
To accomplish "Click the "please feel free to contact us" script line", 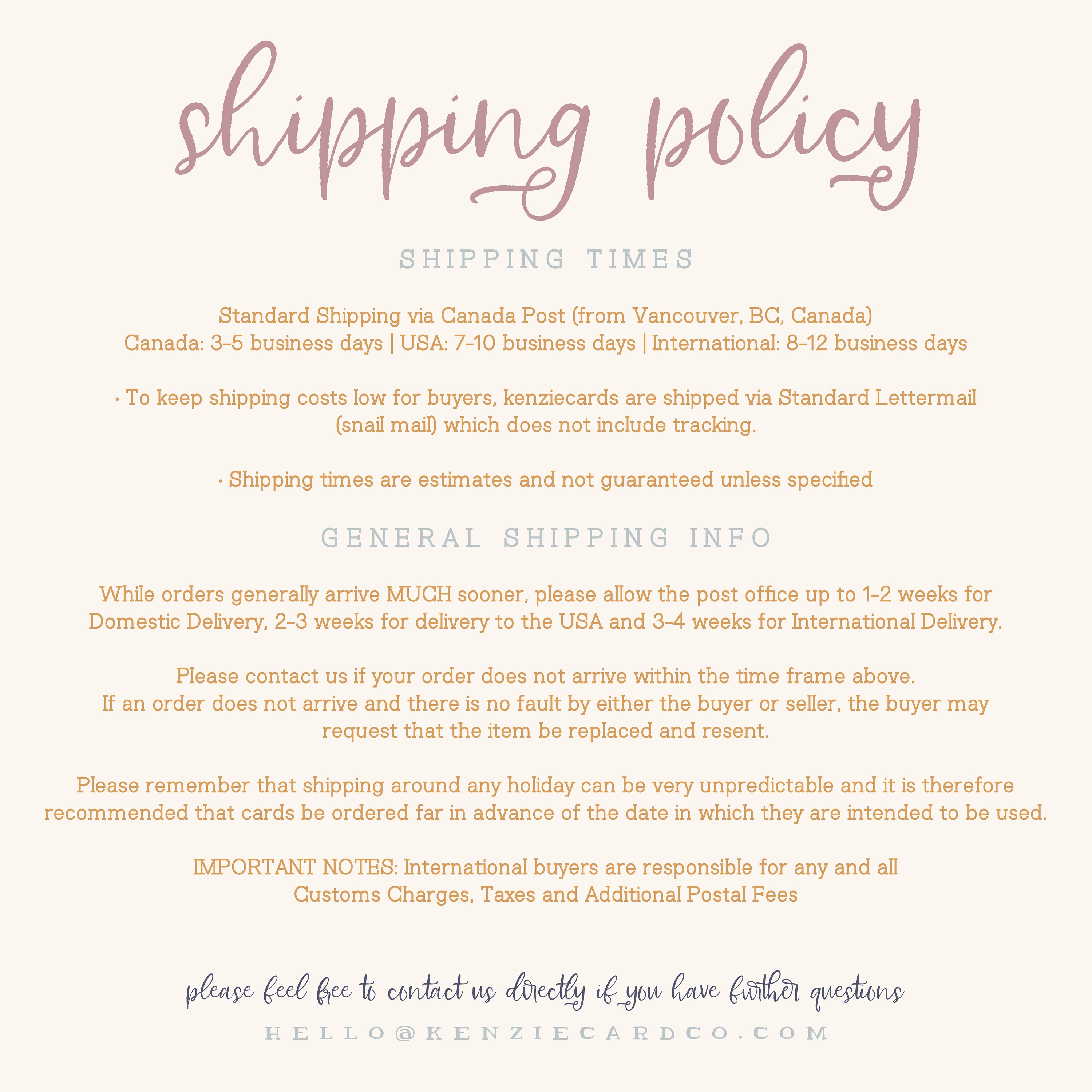I will (x=545, y=991).
